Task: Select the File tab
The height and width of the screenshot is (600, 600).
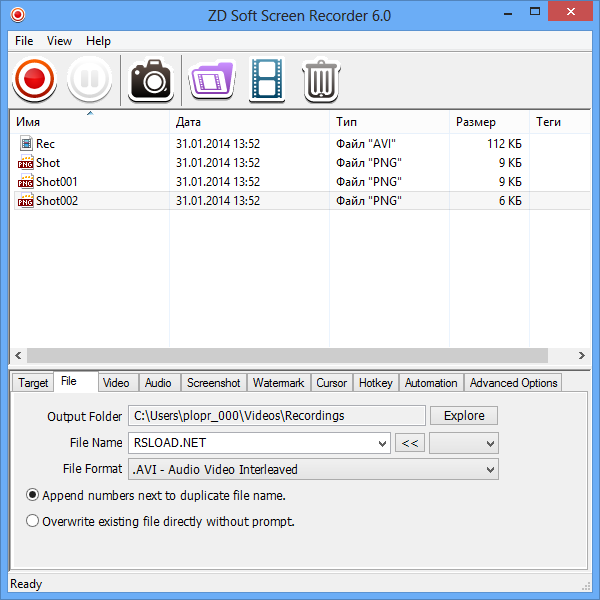Action: (x=76, y=381)
